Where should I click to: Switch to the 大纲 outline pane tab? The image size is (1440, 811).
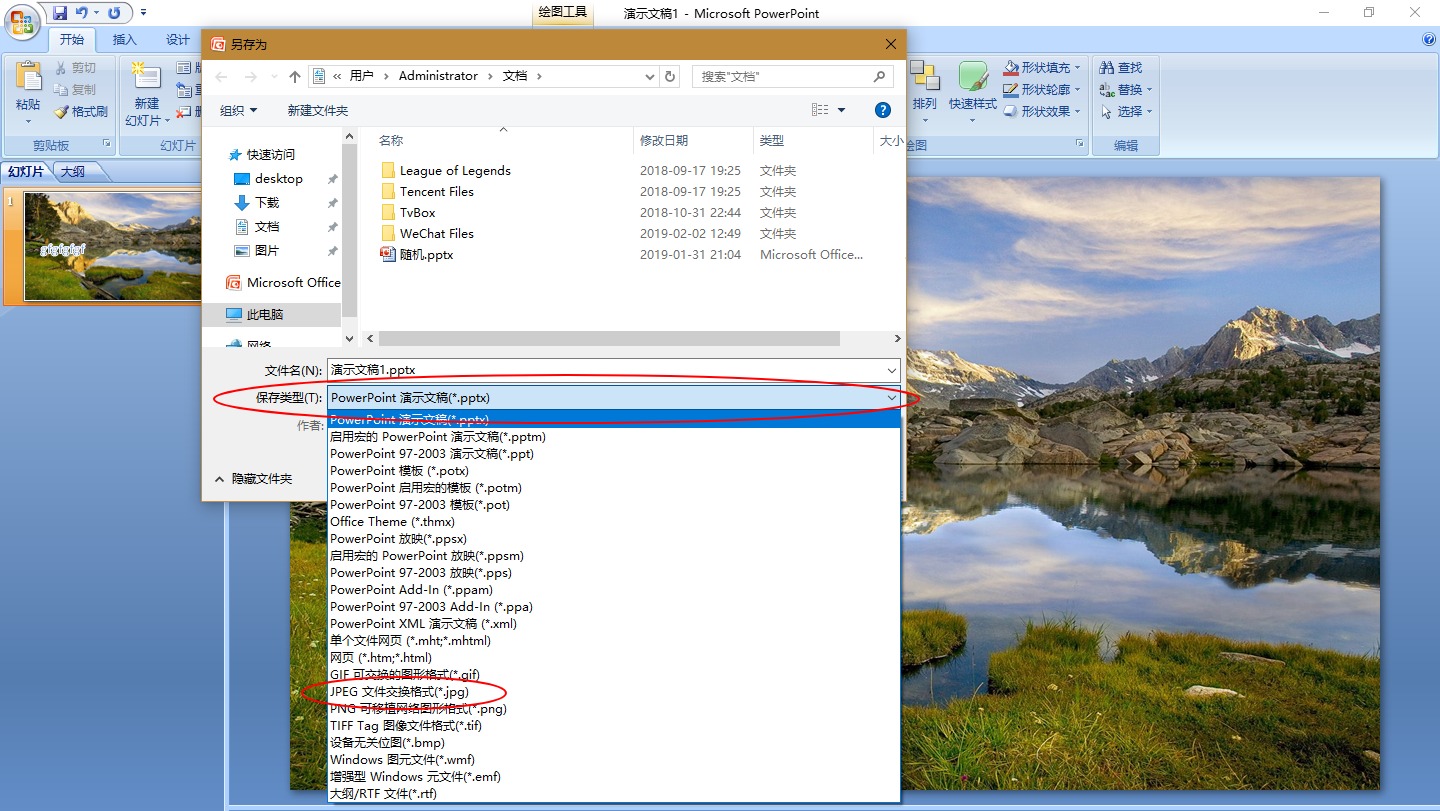click(x=73, y=172)
